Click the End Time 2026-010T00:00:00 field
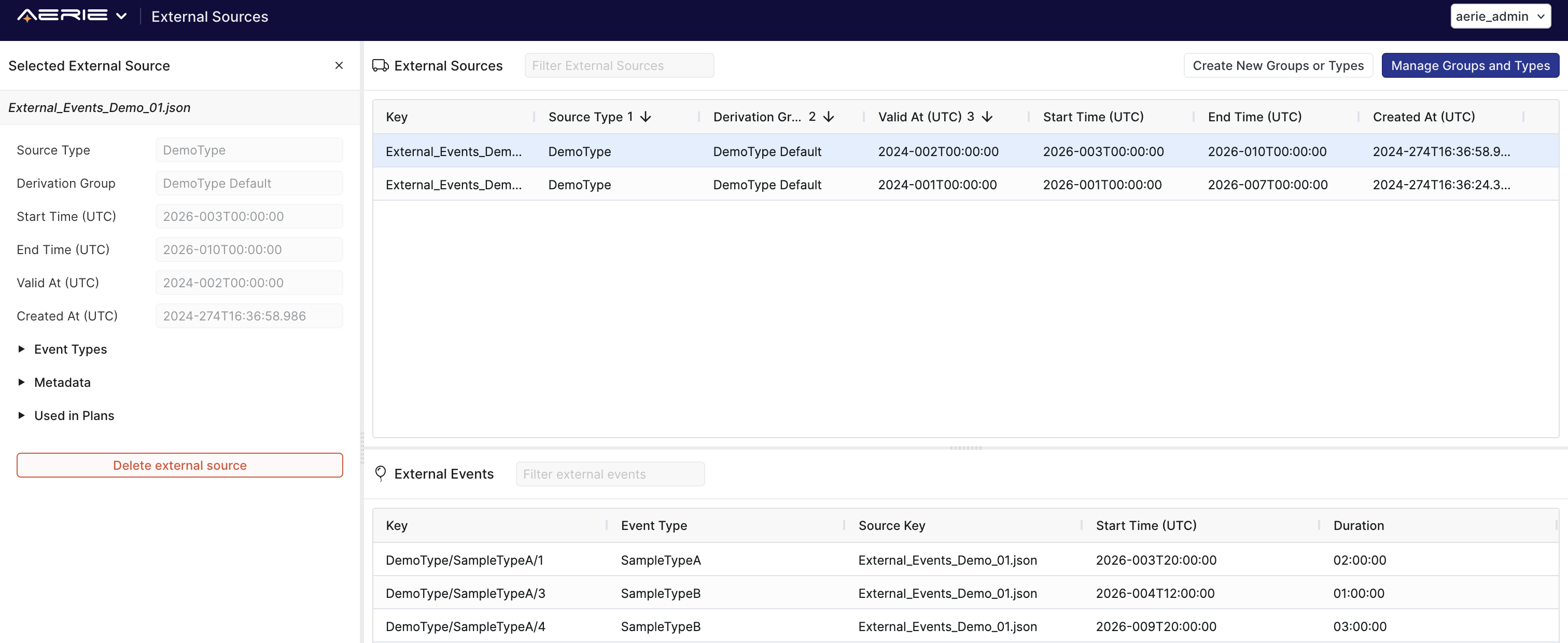This screenshot has width=1568, height=643. 249,249
